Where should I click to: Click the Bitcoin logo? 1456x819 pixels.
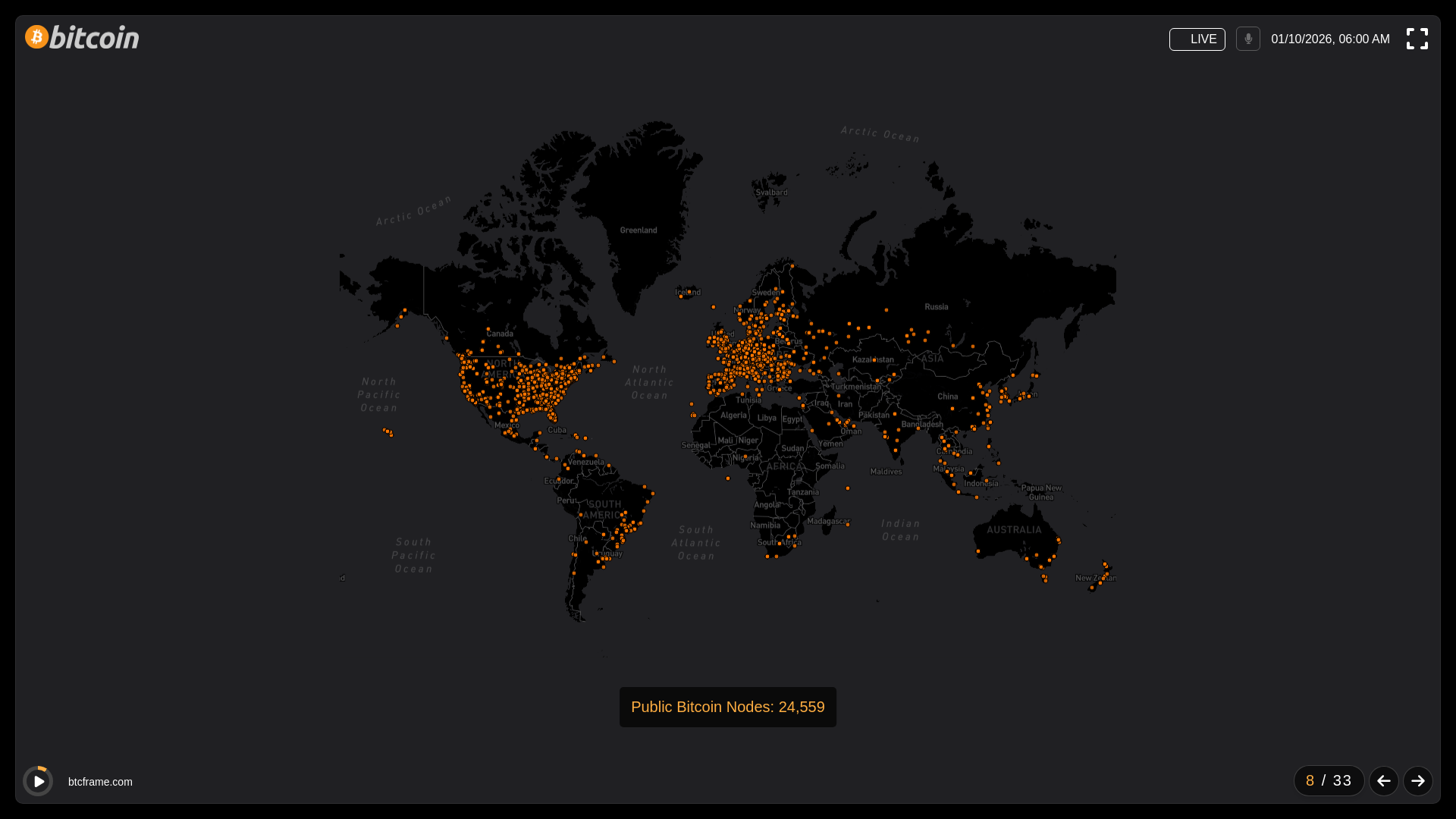pyautogui.click(x=82, y=37)
